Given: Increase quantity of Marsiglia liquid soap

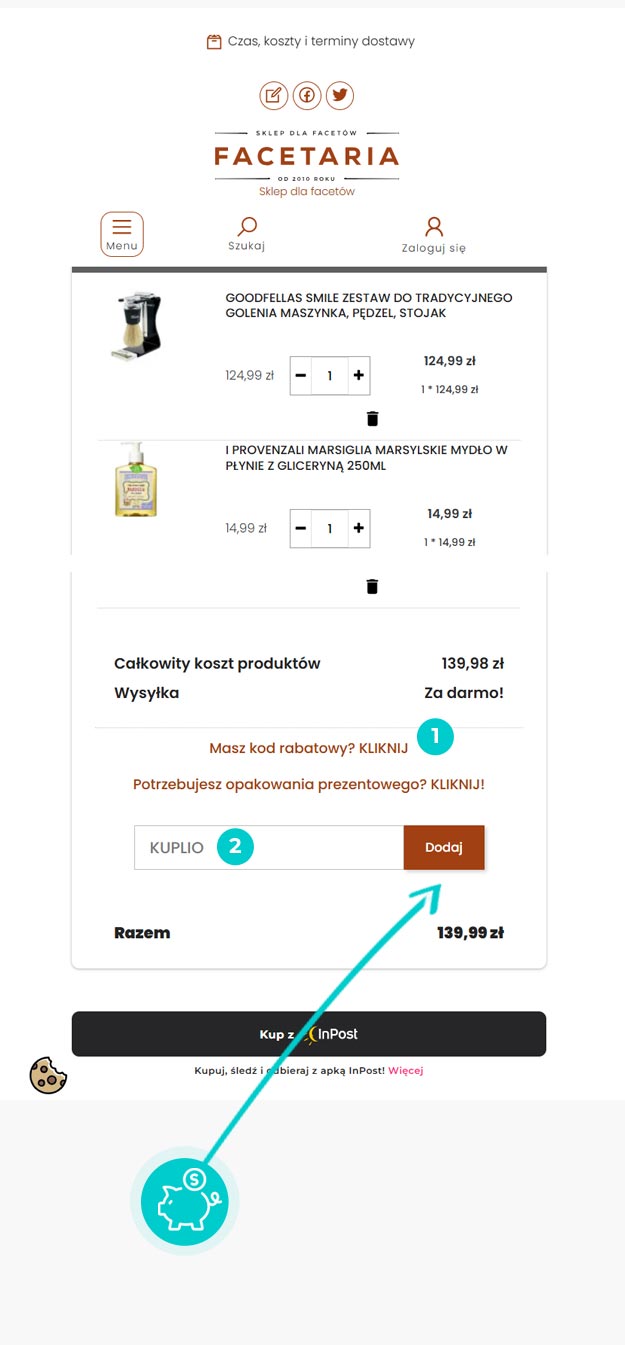Looking at the screenshot, I should pos(358,528).
